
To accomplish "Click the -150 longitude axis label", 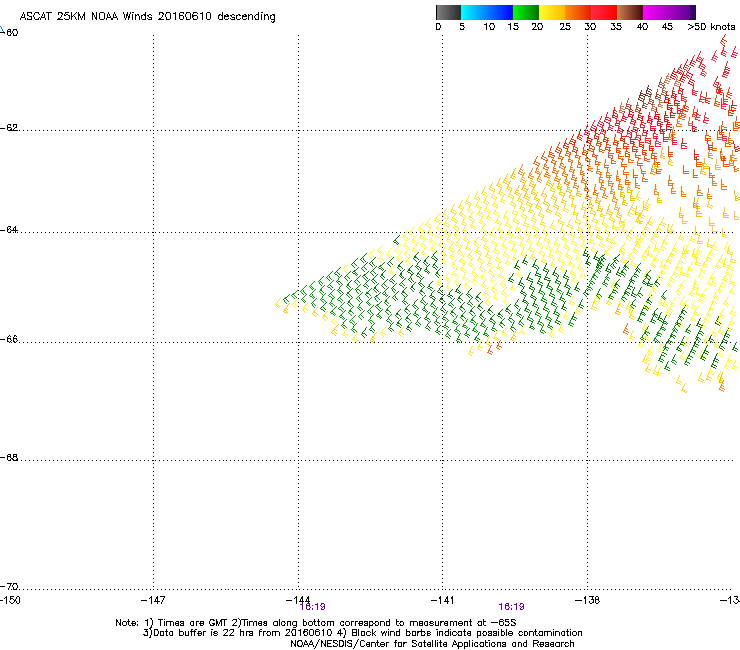I will click(x=10, y=600).
